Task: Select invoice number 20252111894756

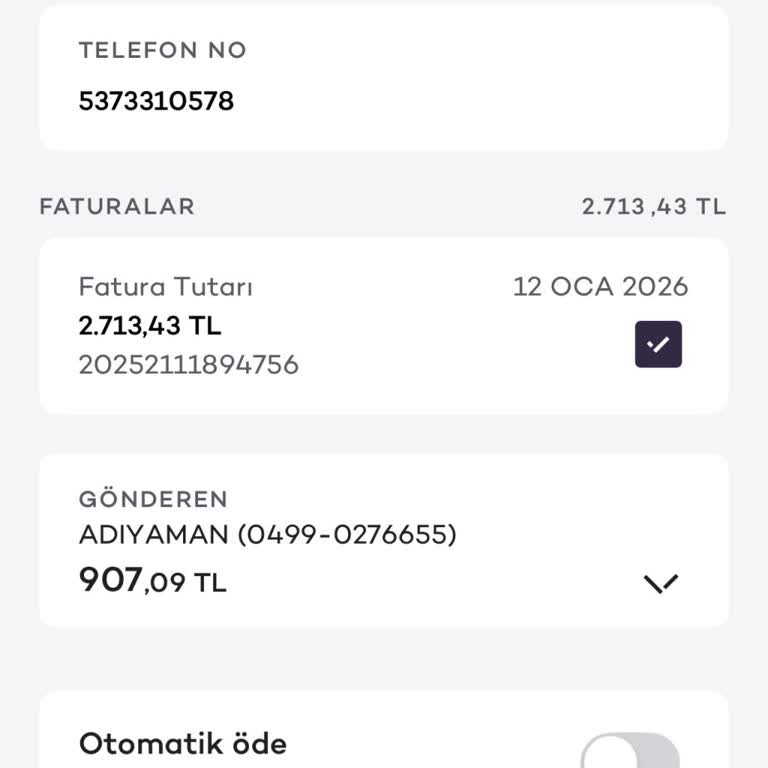Action: pos(189,364)
